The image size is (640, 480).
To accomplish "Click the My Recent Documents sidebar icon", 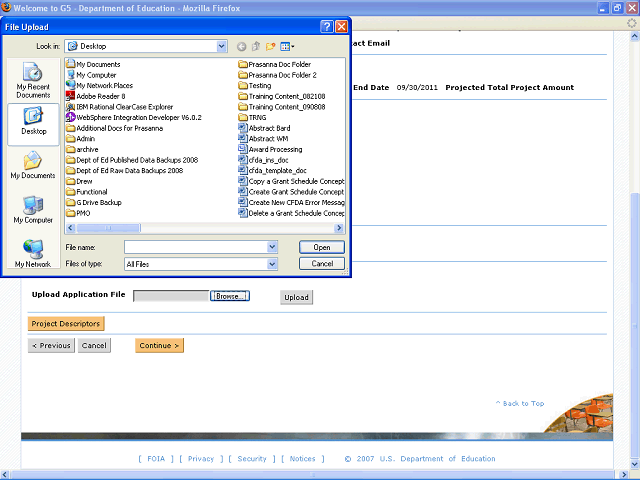I will click(x=33, y=80).
